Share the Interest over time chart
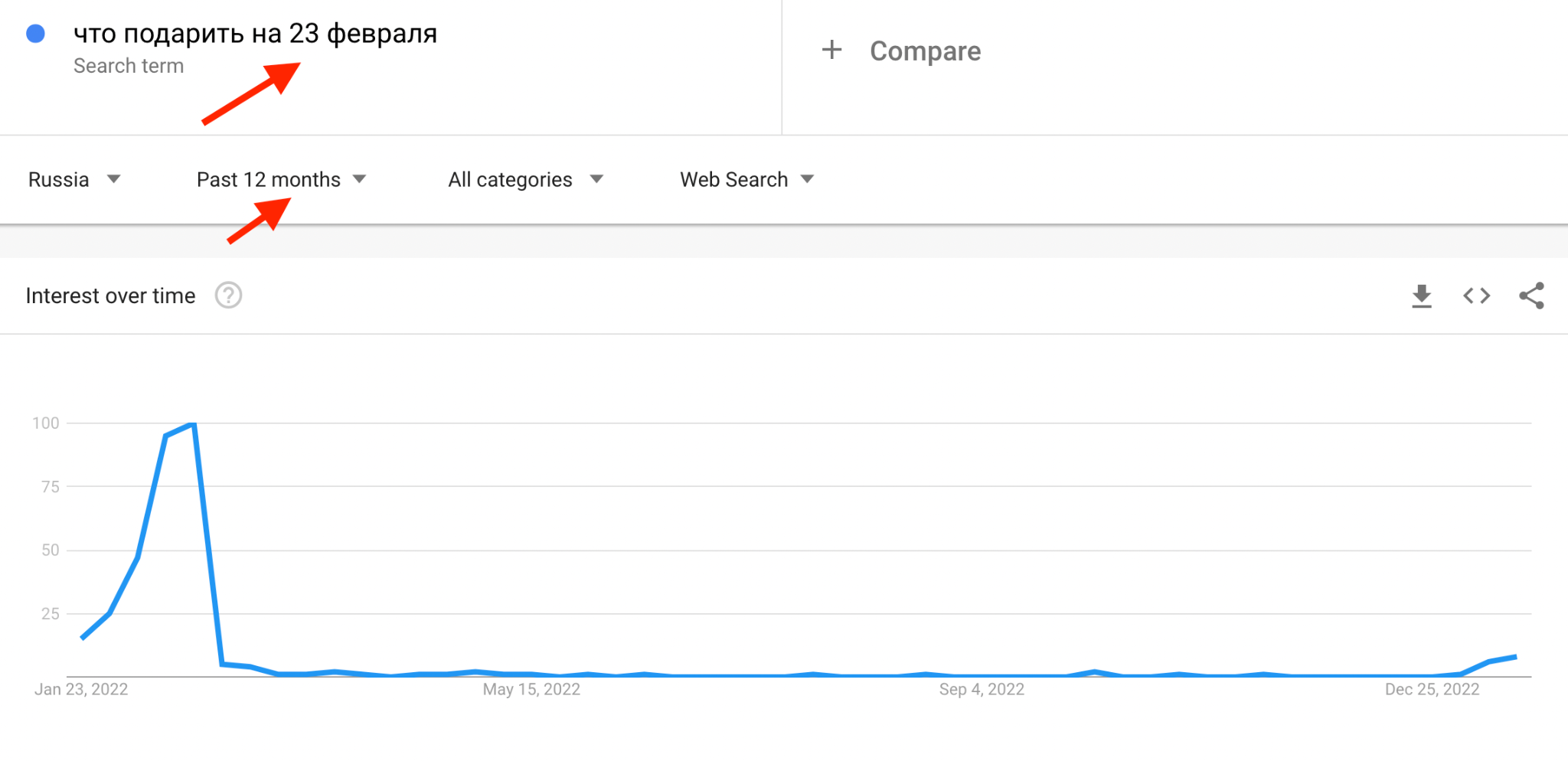The width and height of the screenshot is (1568, 761). 1531,296
